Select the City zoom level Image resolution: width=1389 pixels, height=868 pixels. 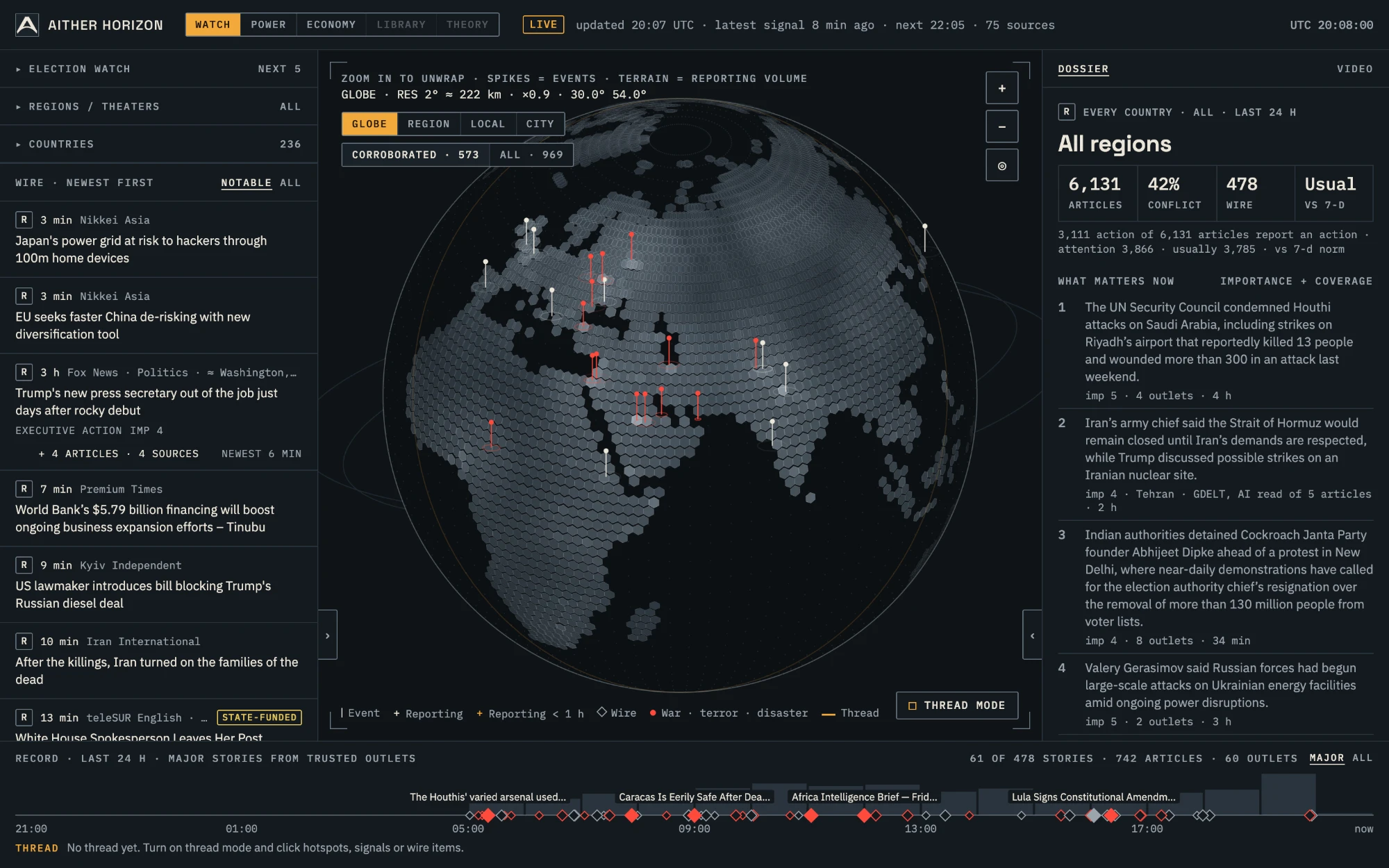pos(540,124)
